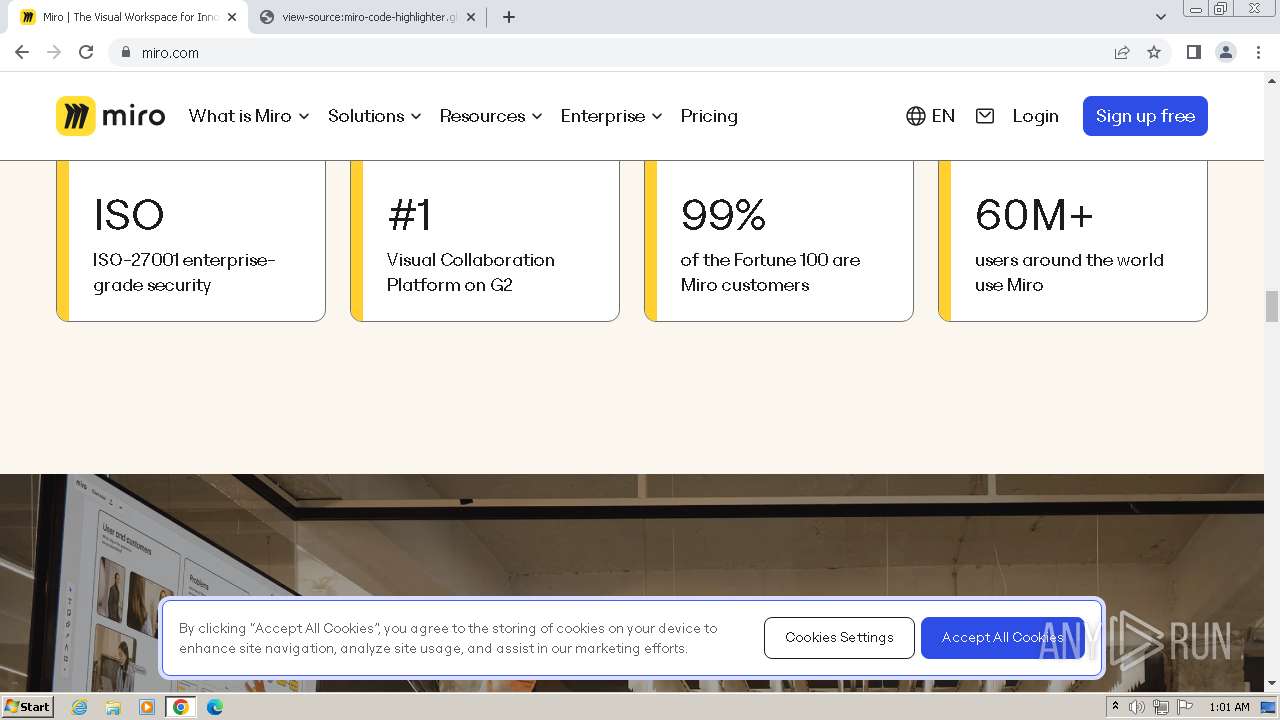The width and height of the screenshot is (1280, 720).
Task: Open the language globe selector EN
Action: (x=930, y=116)
